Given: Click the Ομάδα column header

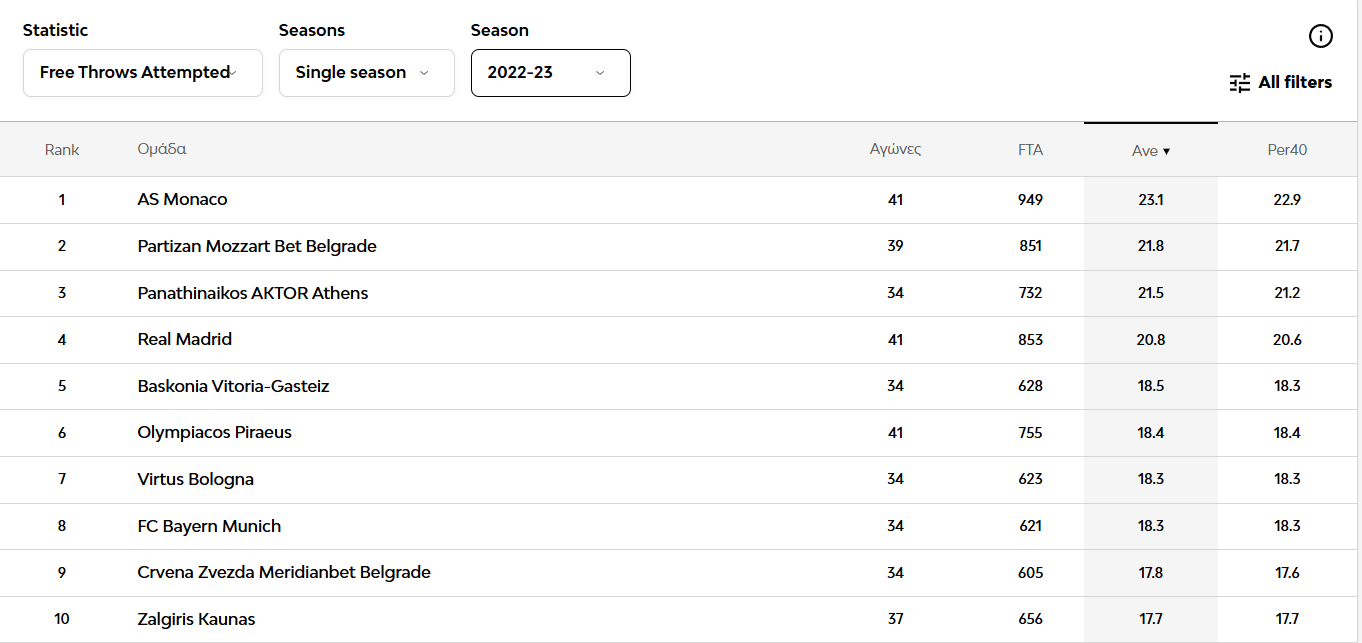Looking at the screenshot, I should 162,150.
